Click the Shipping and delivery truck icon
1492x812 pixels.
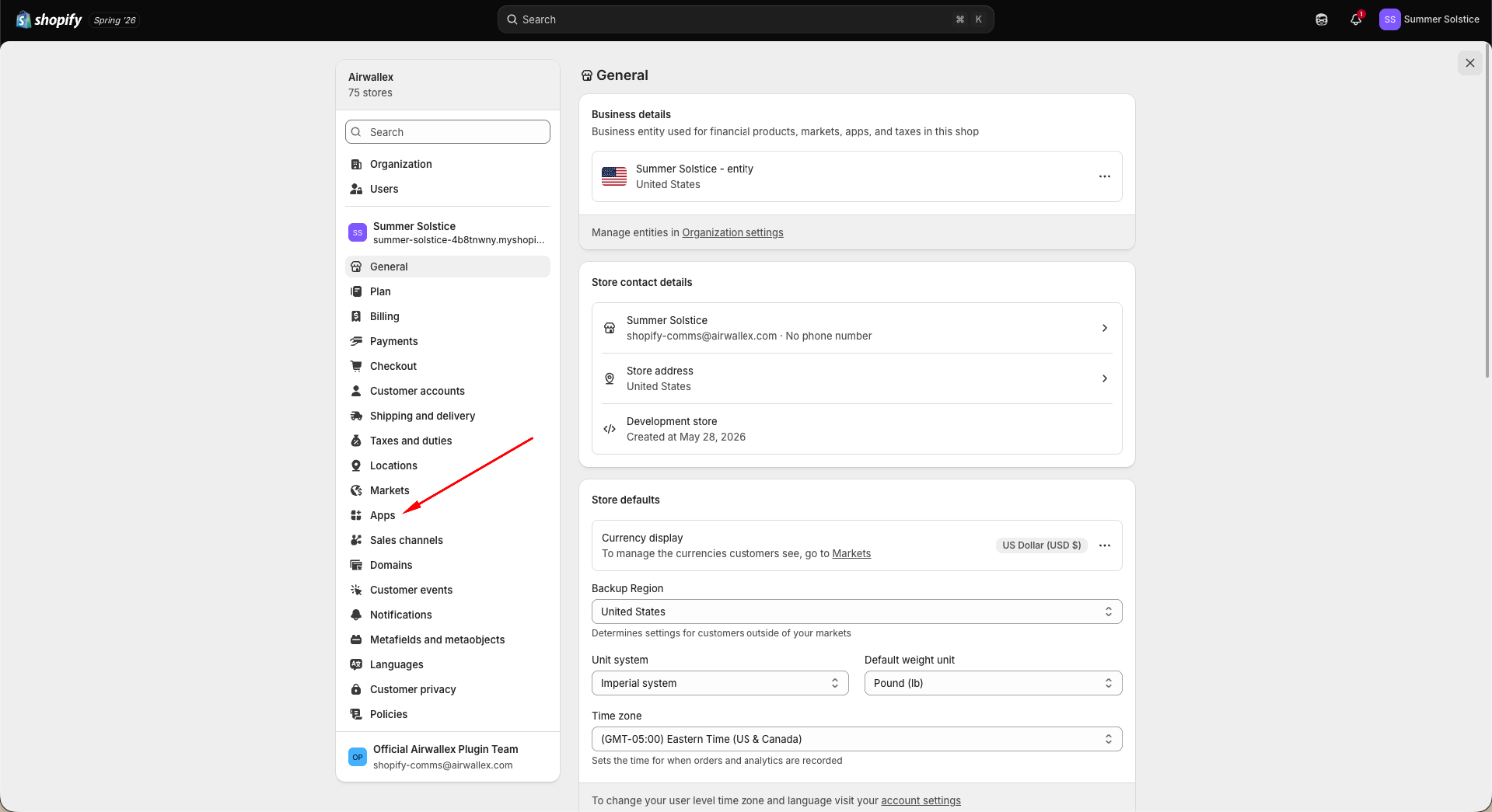[x=356, y=416]
